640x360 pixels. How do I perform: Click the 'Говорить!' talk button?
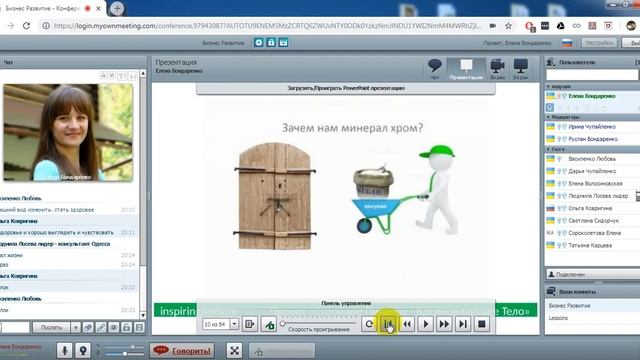(182, 350)
